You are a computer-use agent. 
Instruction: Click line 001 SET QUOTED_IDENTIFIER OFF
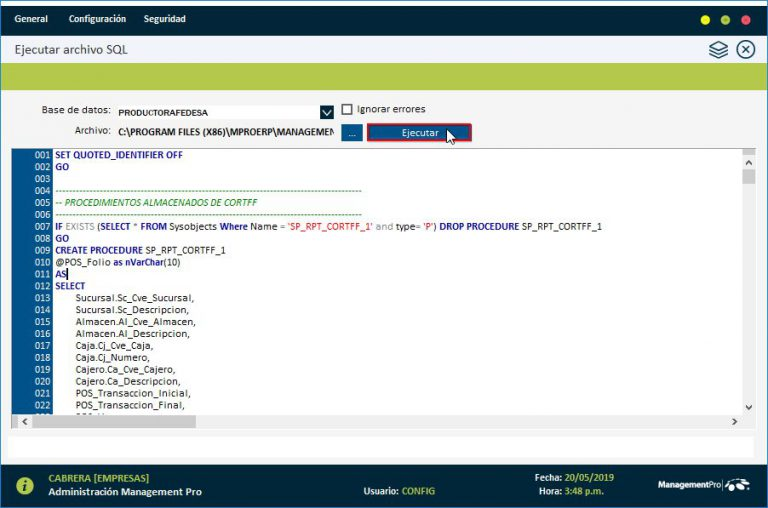pos(119,155)
